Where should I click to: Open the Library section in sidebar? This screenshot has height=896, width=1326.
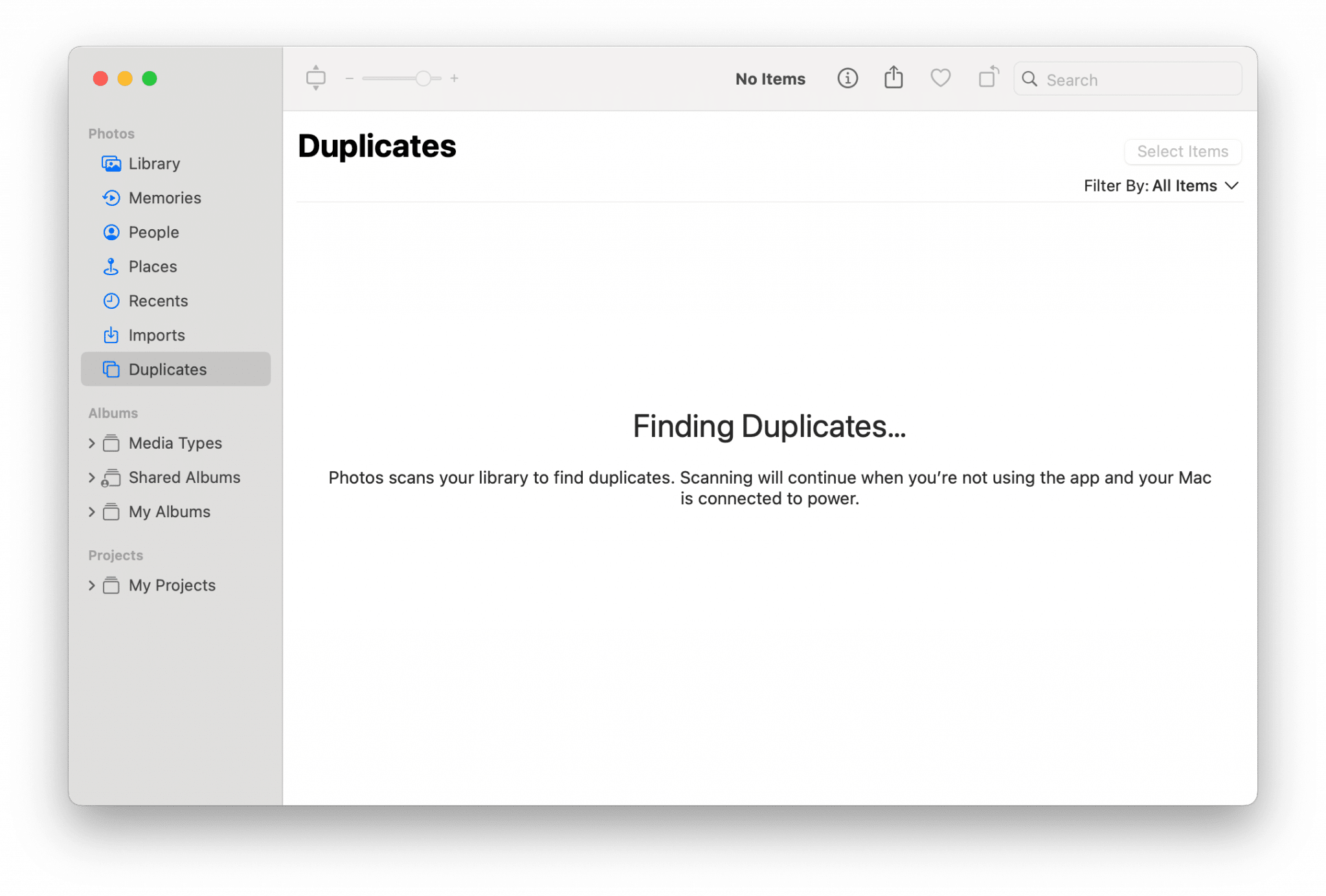pyautogui.click(x=154, y=163)
